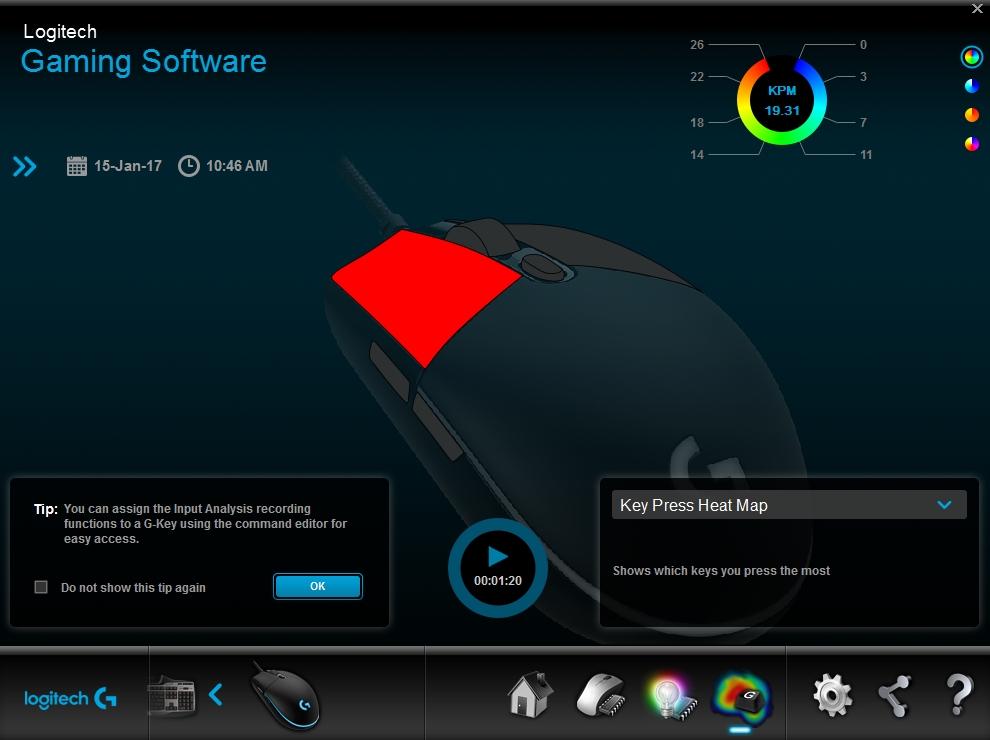
Task: Expand the double chevron session panel
Action: click(x=25, y=167)
